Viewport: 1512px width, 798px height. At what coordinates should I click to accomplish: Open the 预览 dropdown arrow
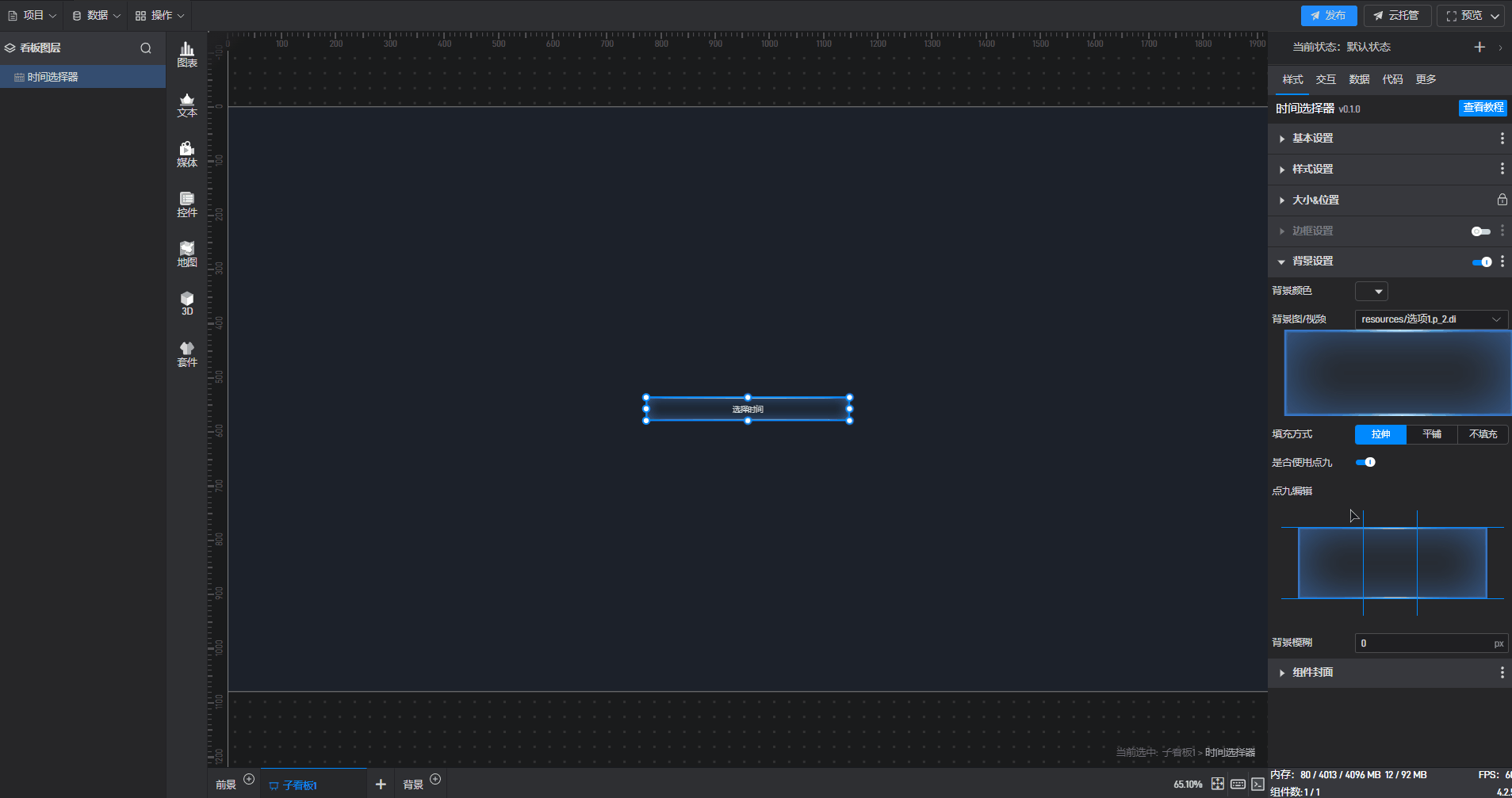[x=1495, y=16]
